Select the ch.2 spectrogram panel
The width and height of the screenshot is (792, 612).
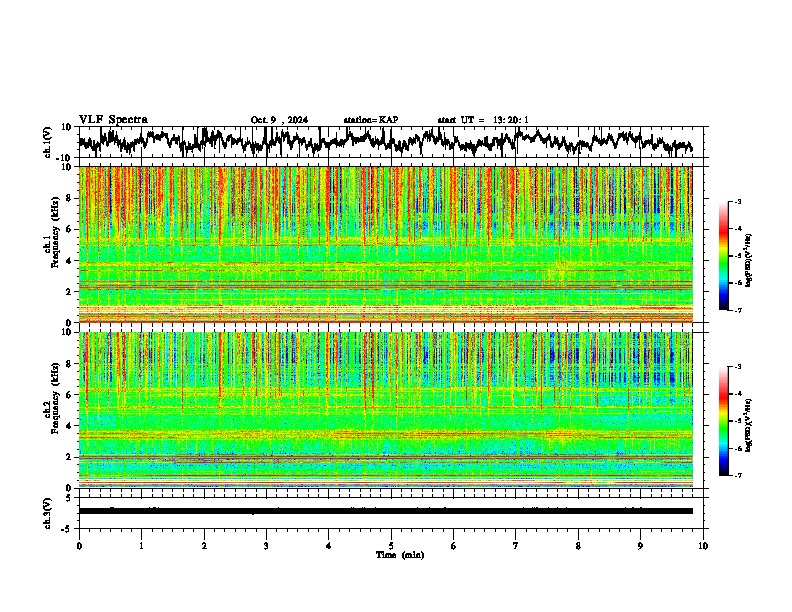(386, 410)
